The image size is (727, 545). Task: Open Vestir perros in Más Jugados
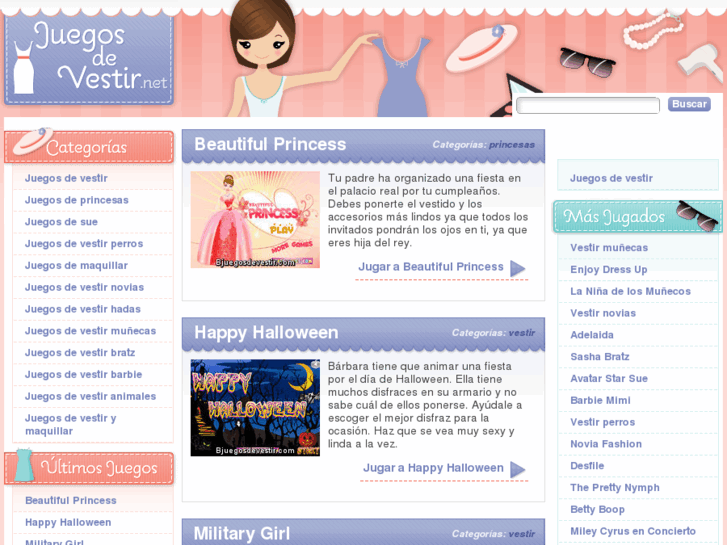coord(602,422)
